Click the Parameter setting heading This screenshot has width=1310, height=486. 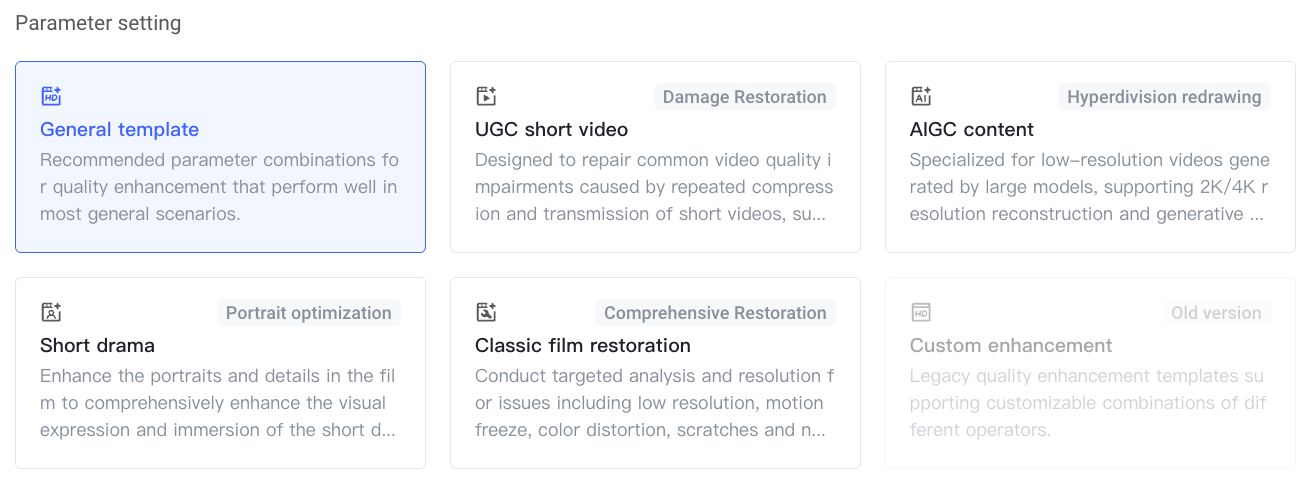[x=98, y=23]
